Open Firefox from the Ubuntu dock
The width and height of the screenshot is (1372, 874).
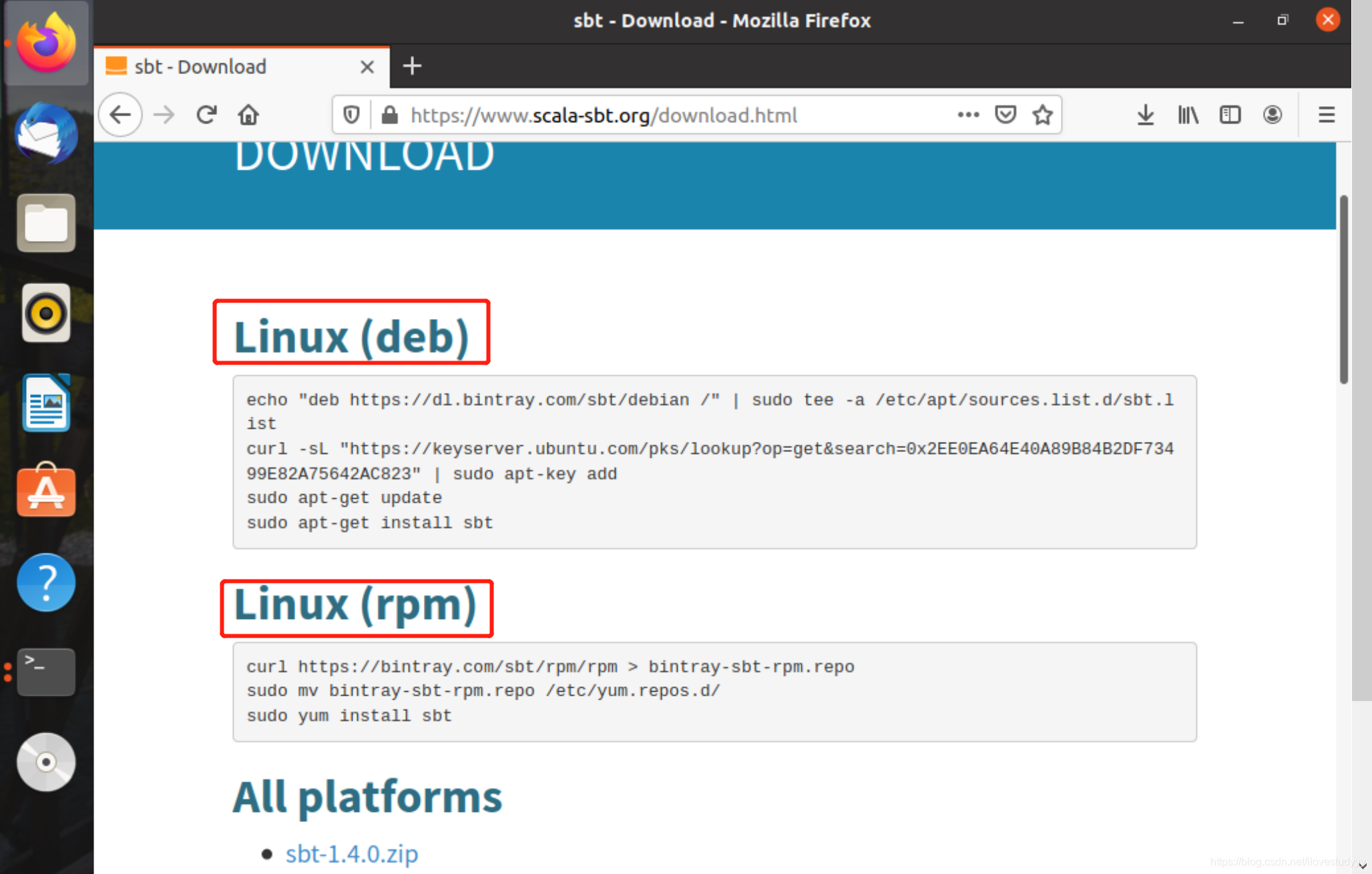coord(46,43)
